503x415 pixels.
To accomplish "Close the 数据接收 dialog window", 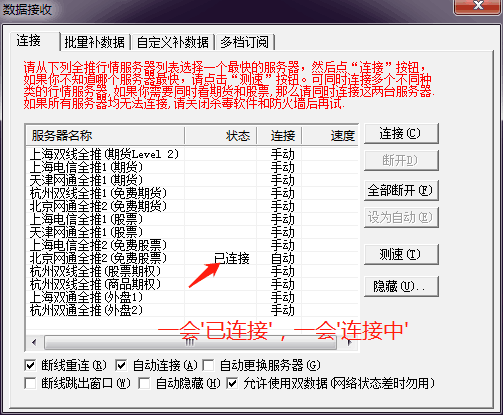I will pos(478,6).
